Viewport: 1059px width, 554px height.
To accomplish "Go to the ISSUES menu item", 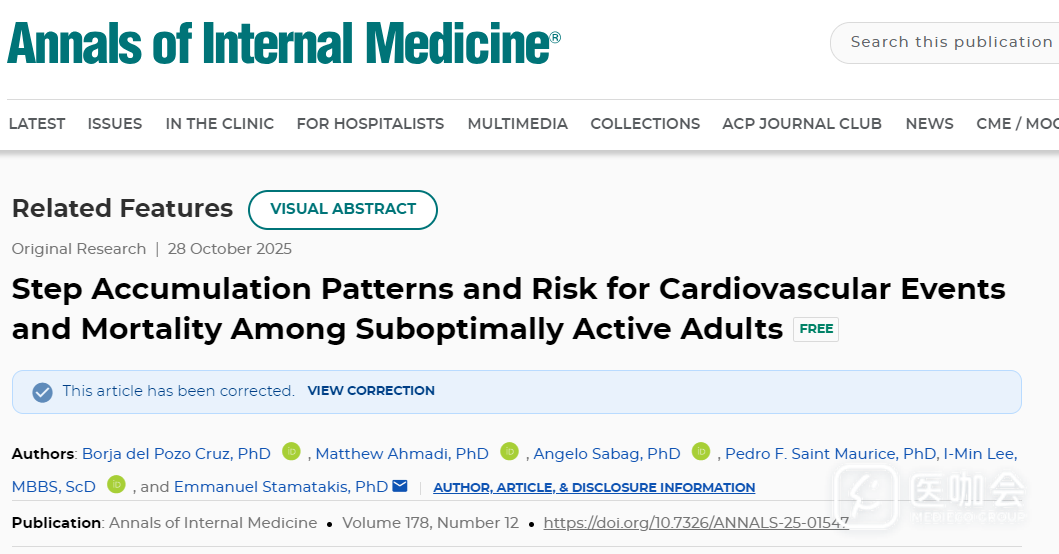I will (115, 124).
